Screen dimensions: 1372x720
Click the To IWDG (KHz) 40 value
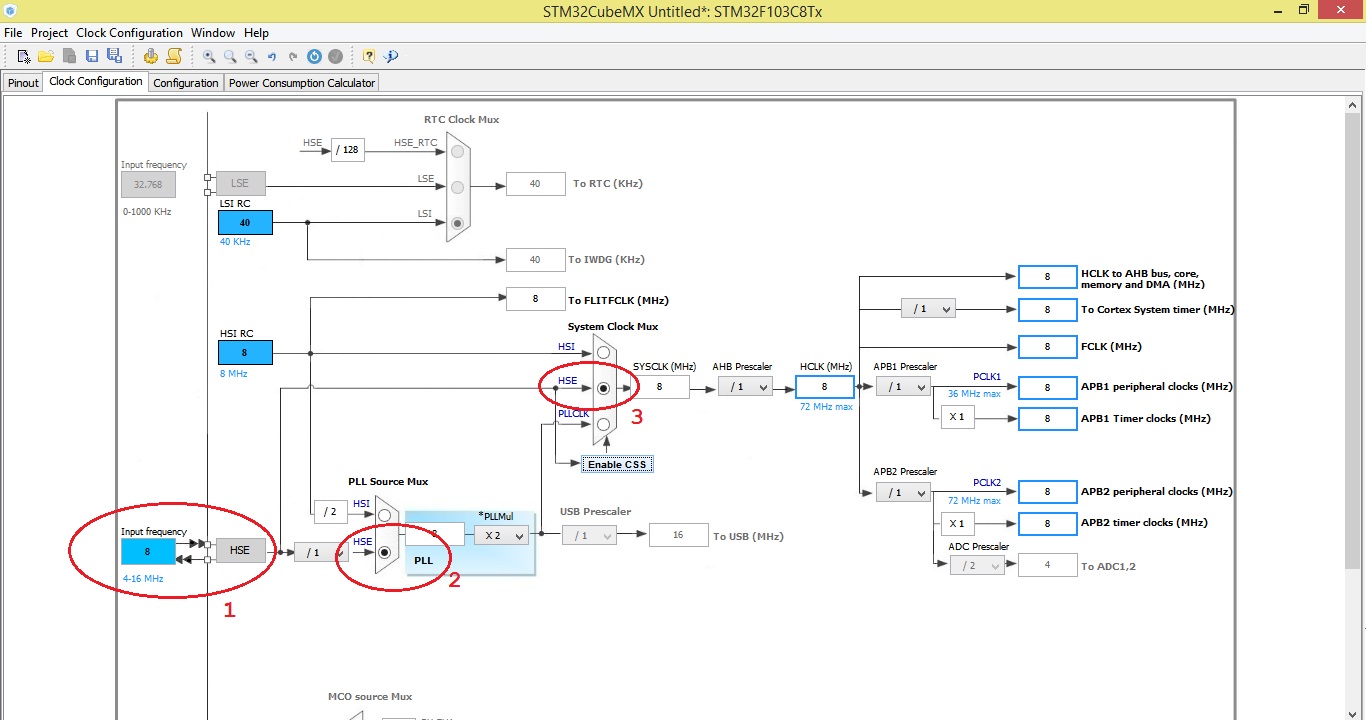(535, 259)
